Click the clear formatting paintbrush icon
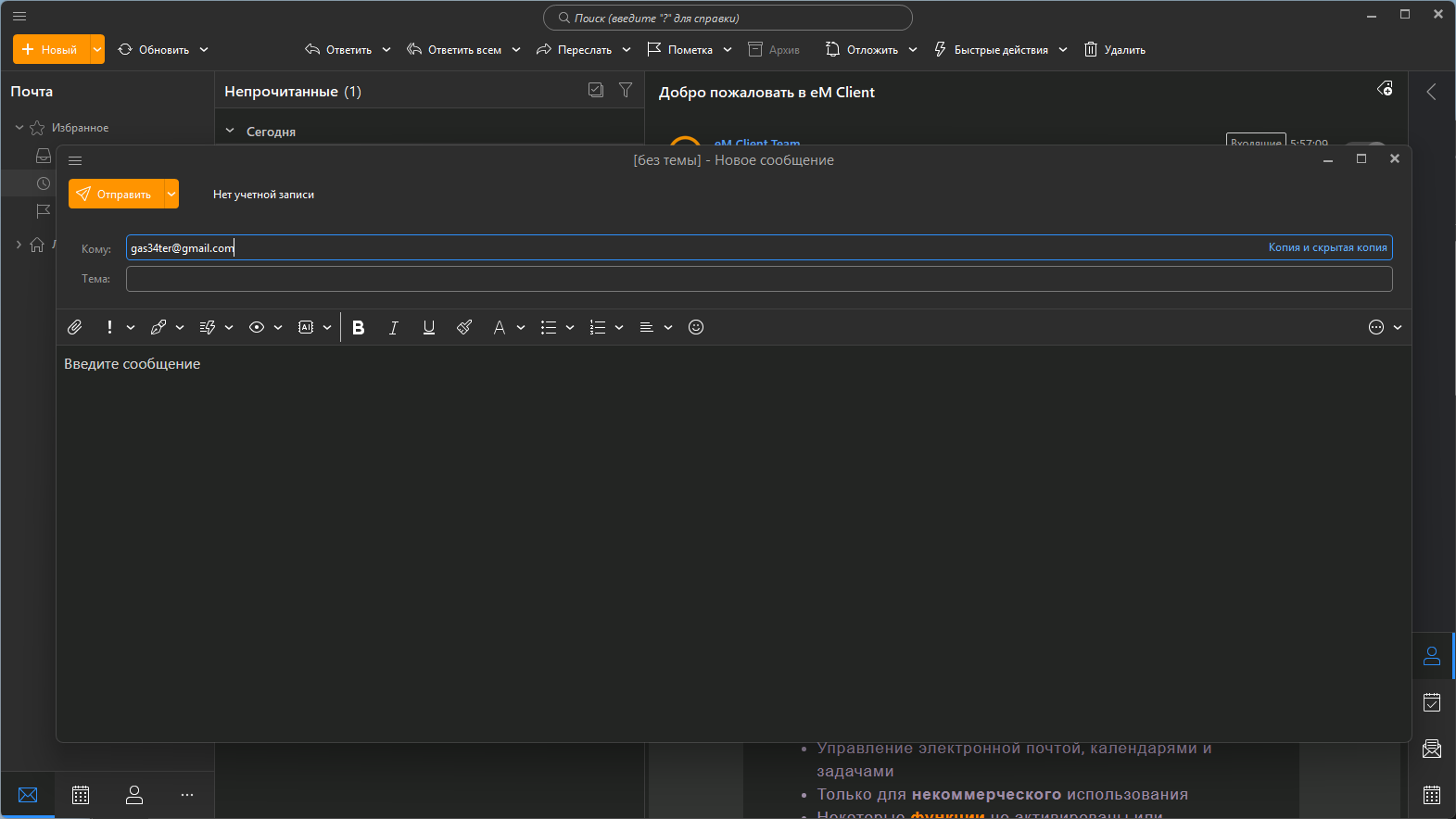The height and width of the screenshot is (819, 1456). 464,327
